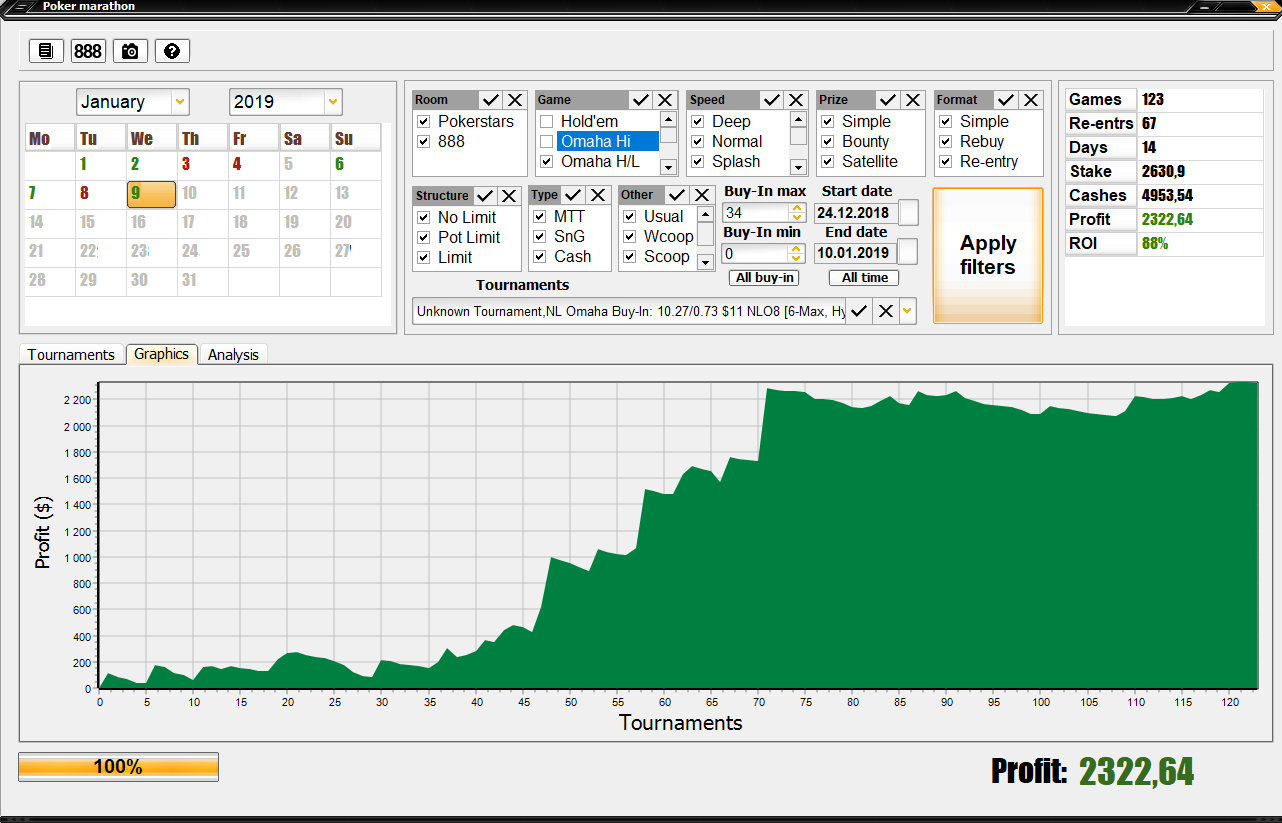This screenshot has height=823, width=1282.
Task: Select January 9 in the calendar
Action: (x=152, y=194)
